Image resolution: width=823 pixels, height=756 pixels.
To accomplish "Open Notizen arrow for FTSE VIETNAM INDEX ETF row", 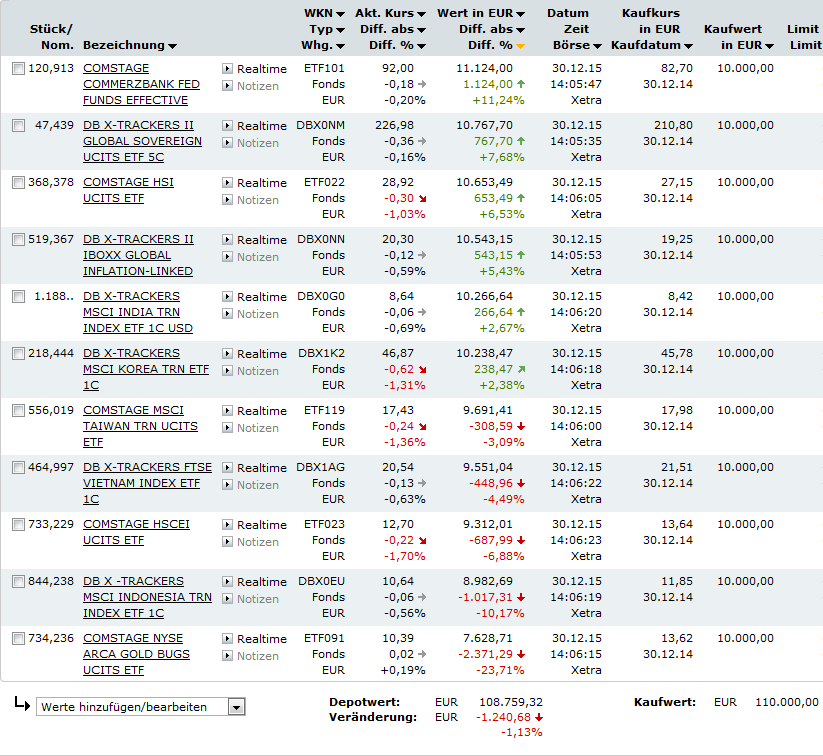I will 227,484.
